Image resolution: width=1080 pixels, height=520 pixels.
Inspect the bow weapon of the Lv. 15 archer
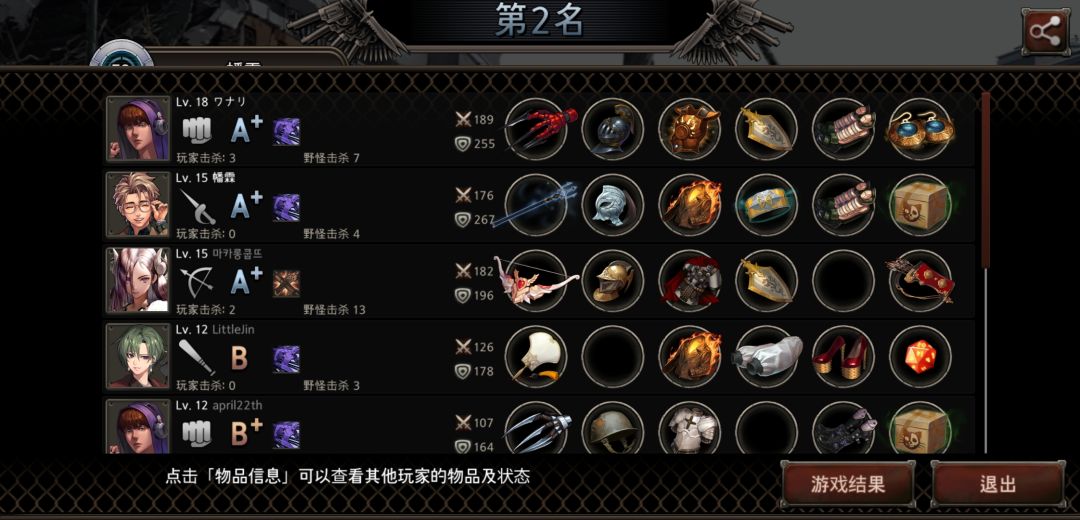pyautogui.click(x=537, y=281)
